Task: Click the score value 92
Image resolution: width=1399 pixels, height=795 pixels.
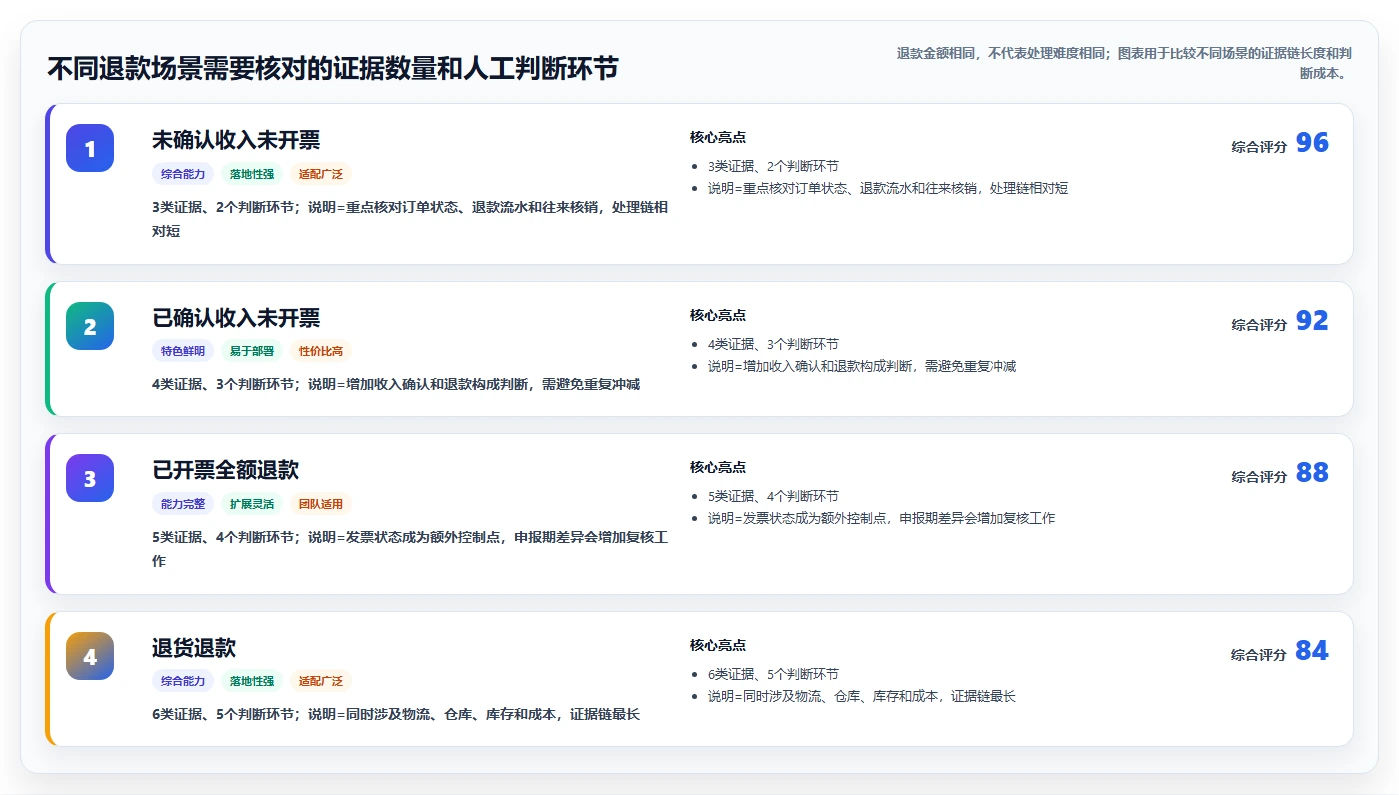Action: click(1312, 321)
